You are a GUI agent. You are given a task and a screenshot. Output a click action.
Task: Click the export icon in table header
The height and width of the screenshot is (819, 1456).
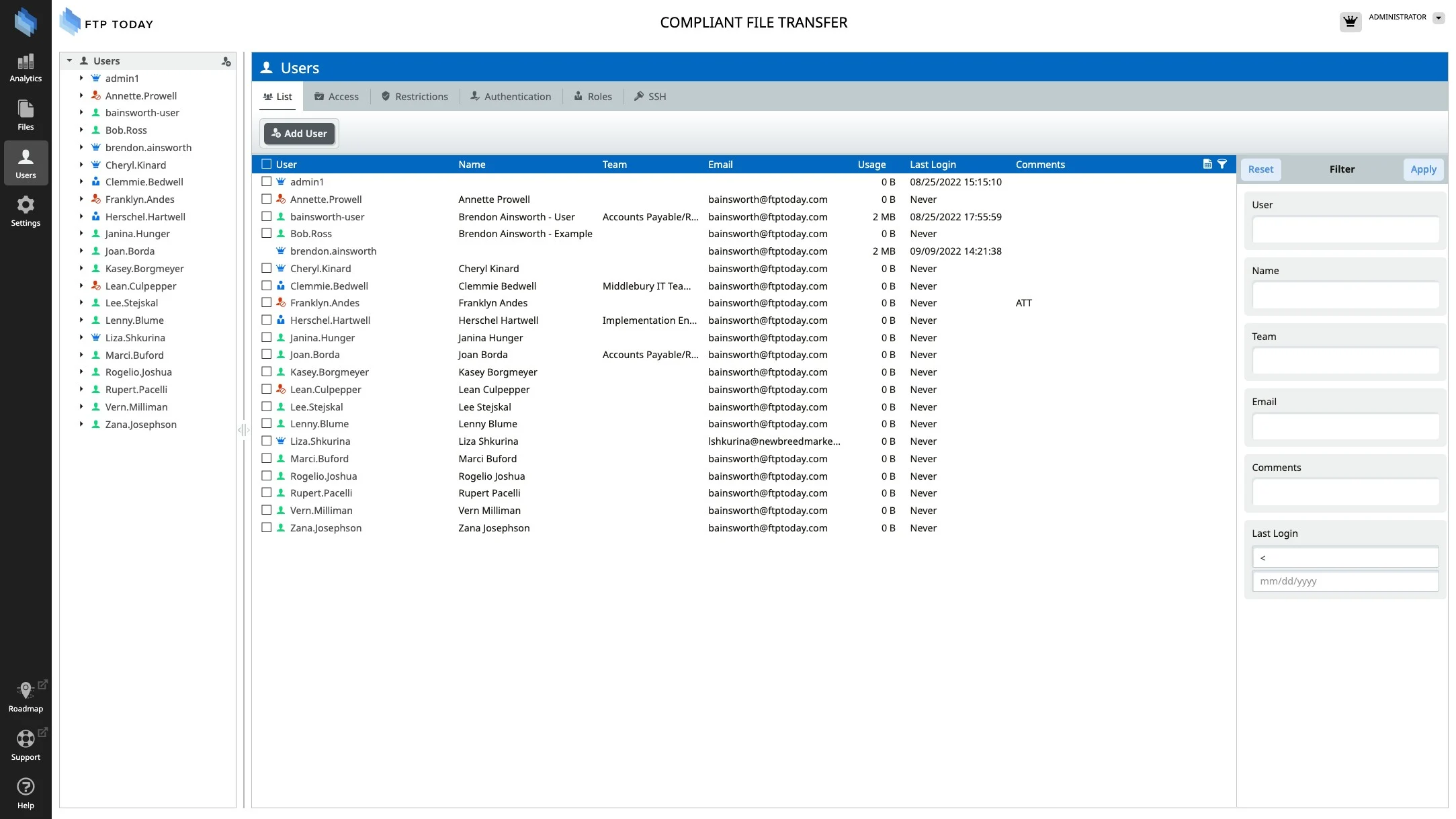click(1207, 164)
